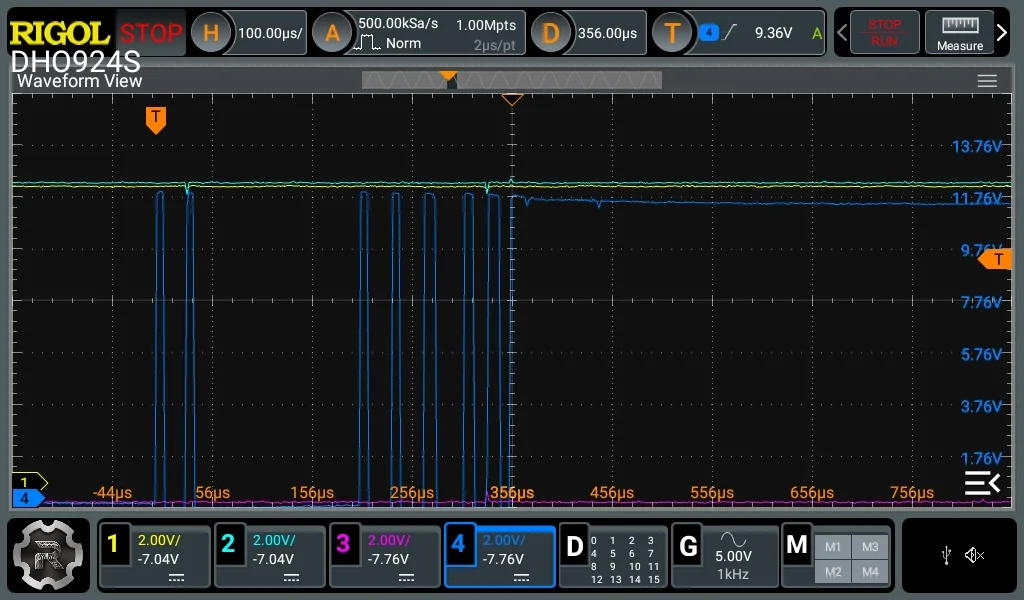Open channel 3 scale 2.00V/ settings
This screenshot has width=1024, height=600.
(x=389, y=540)
